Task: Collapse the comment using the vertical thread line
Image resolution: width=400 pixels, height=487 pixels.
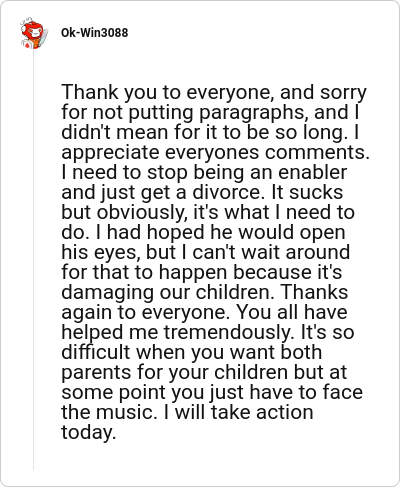Action: [x=33, y=260]
